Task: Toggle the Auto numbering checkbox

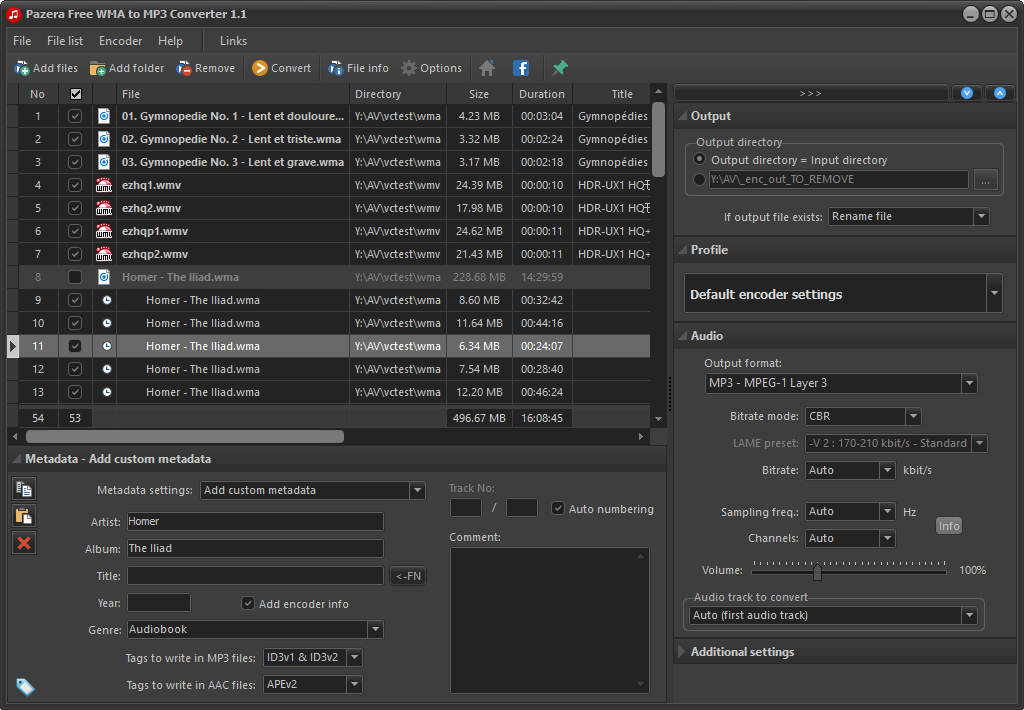Action: tap(558, 508)
